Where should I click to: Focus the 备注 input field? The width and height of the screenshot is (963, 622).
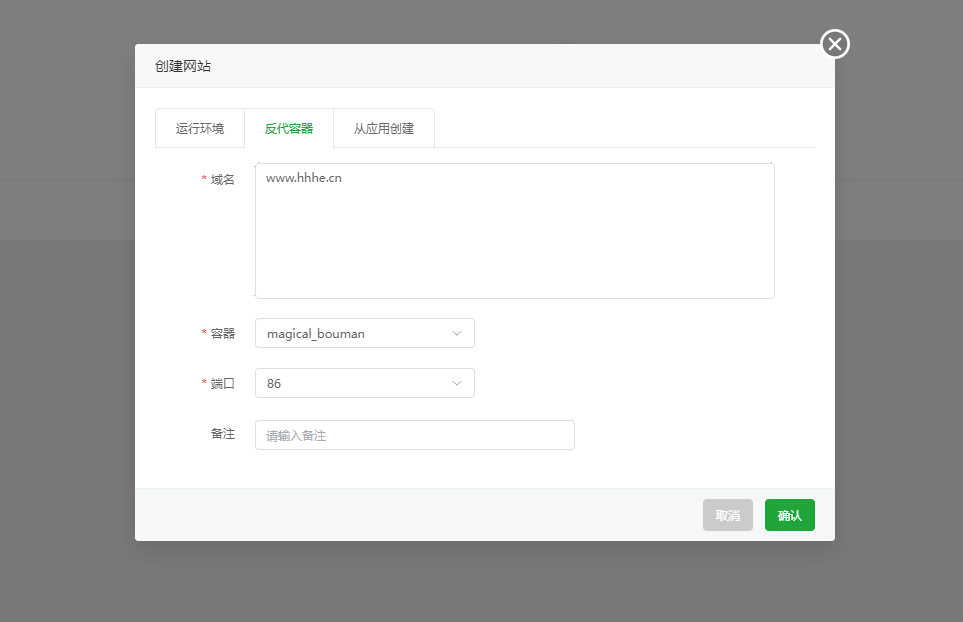415,435
